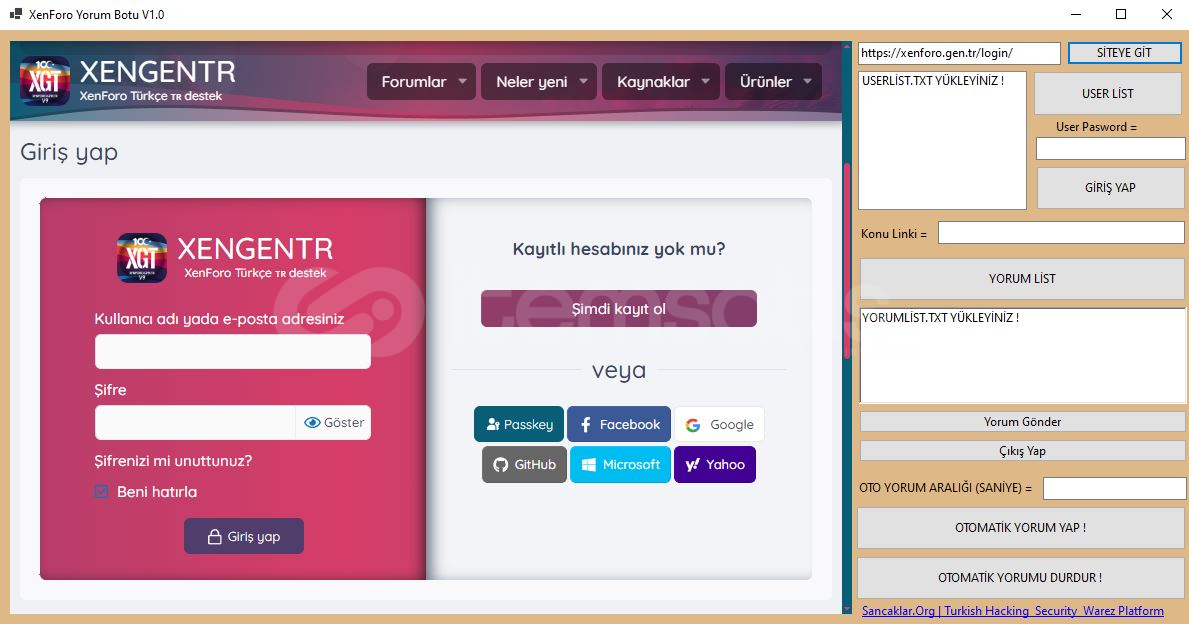Sign in with Facebook
This screenshot has width=1189, height=624.
tap(619, 425)
